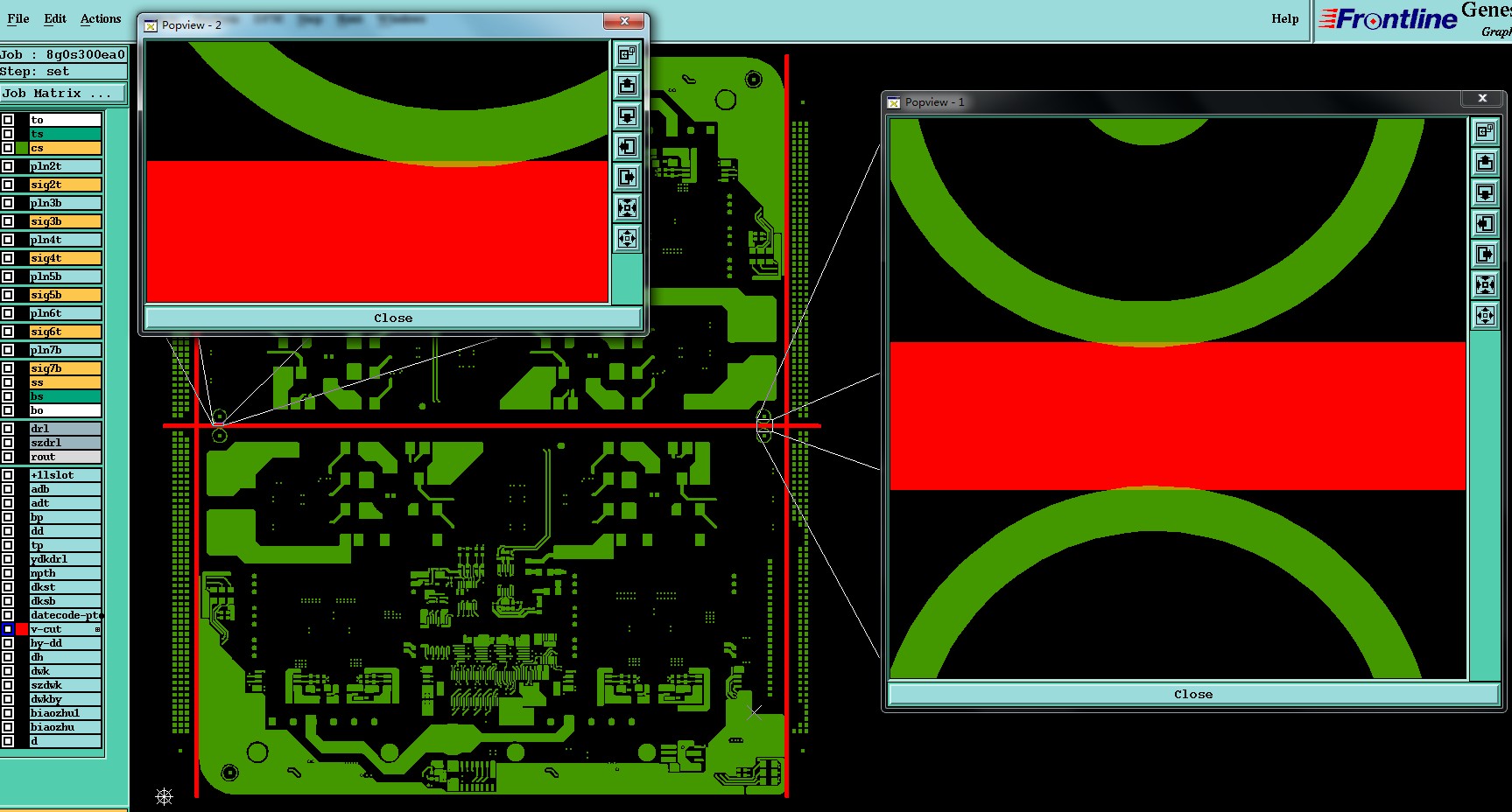This screenshot has height=812, width=1512.
Task: Select layer +11slot in layer list
Action: pyautogui.click(x=66, y=475)
